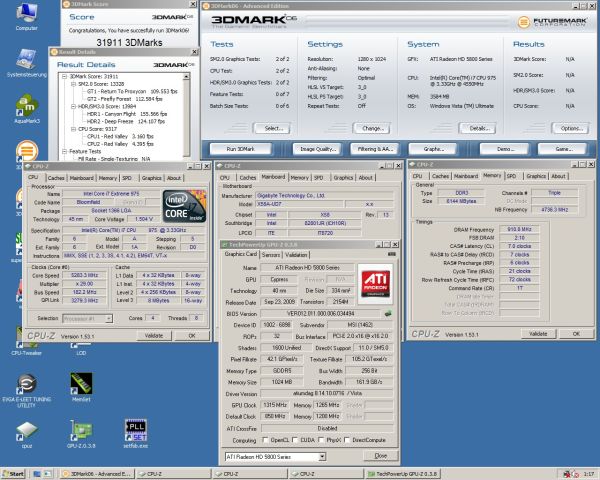Image resolution: width=600 pixels, height=480 pixels.
Task: Click the Close button in GPU-Z
Action: pyautogui.click(x=380, y=456)
